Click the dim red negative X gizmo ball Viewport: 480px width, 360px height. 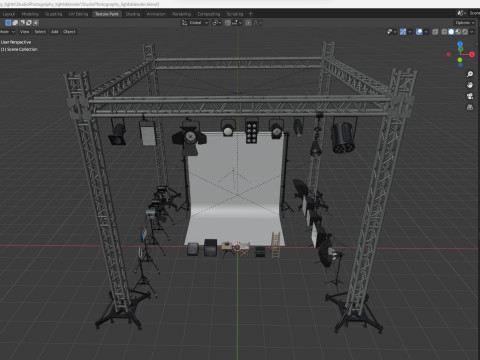tap(449, 54)
